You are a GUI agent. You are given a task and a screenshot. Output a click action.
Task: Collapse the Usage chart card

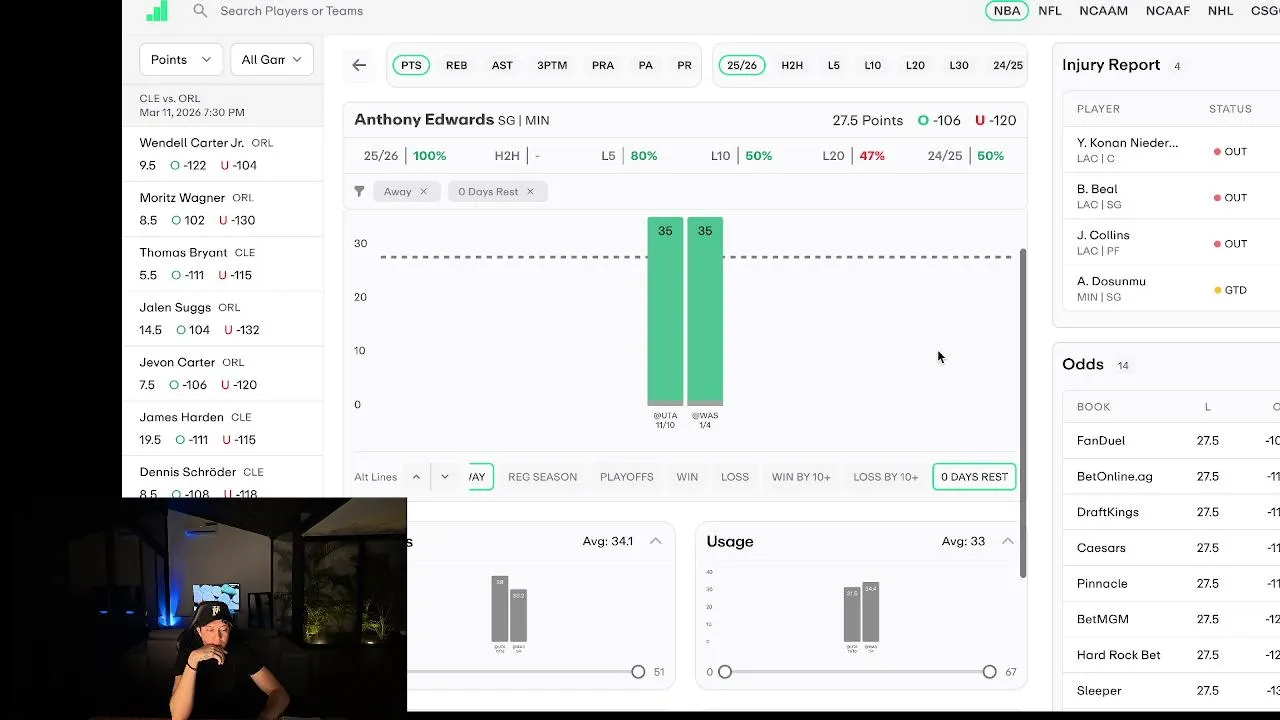pyautogui.click(x=1007, y=541)
